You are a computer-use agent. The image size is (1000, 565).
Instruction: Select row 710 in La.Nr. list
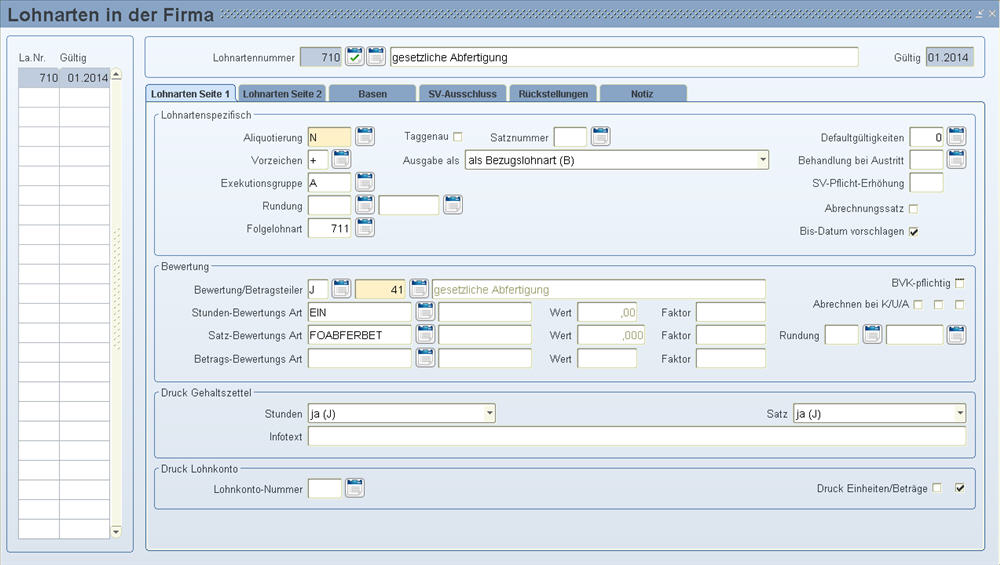[x=63, y=78]
